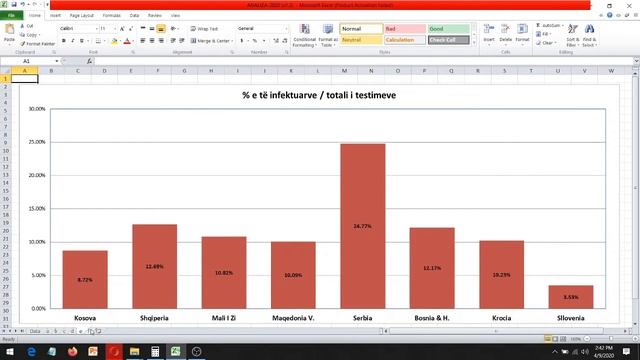This screenshot has width=640, height=360.
Task: Click the Percent Style icon
Action: coord(255,41)
